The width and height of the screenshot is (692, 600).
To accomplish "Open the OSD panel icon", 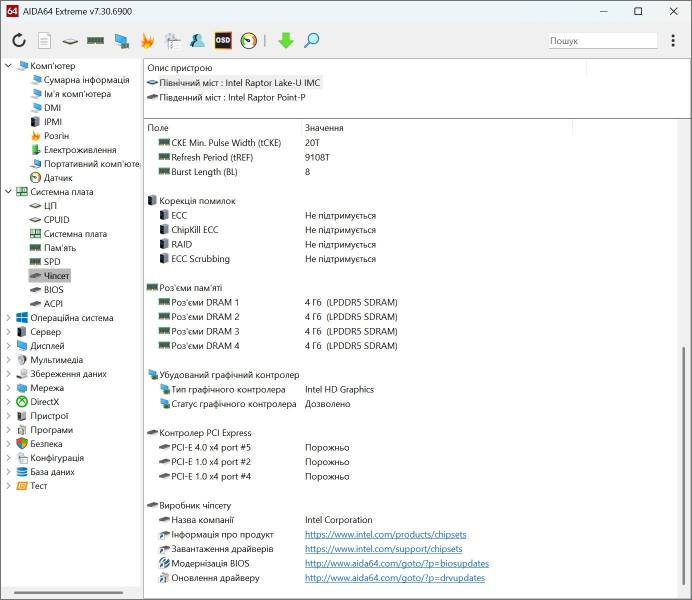I will [x=223, y=41].
